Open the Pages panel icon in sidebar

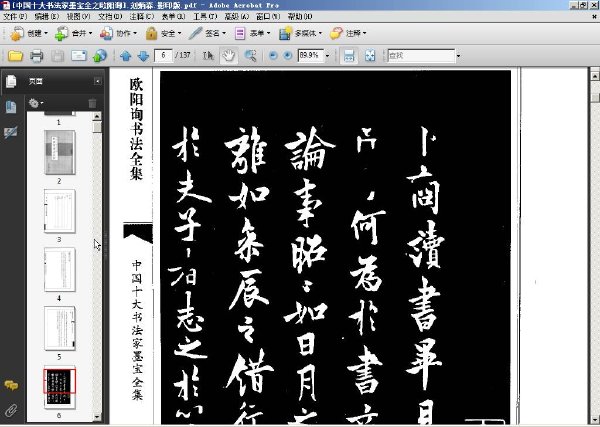(11, 81)
